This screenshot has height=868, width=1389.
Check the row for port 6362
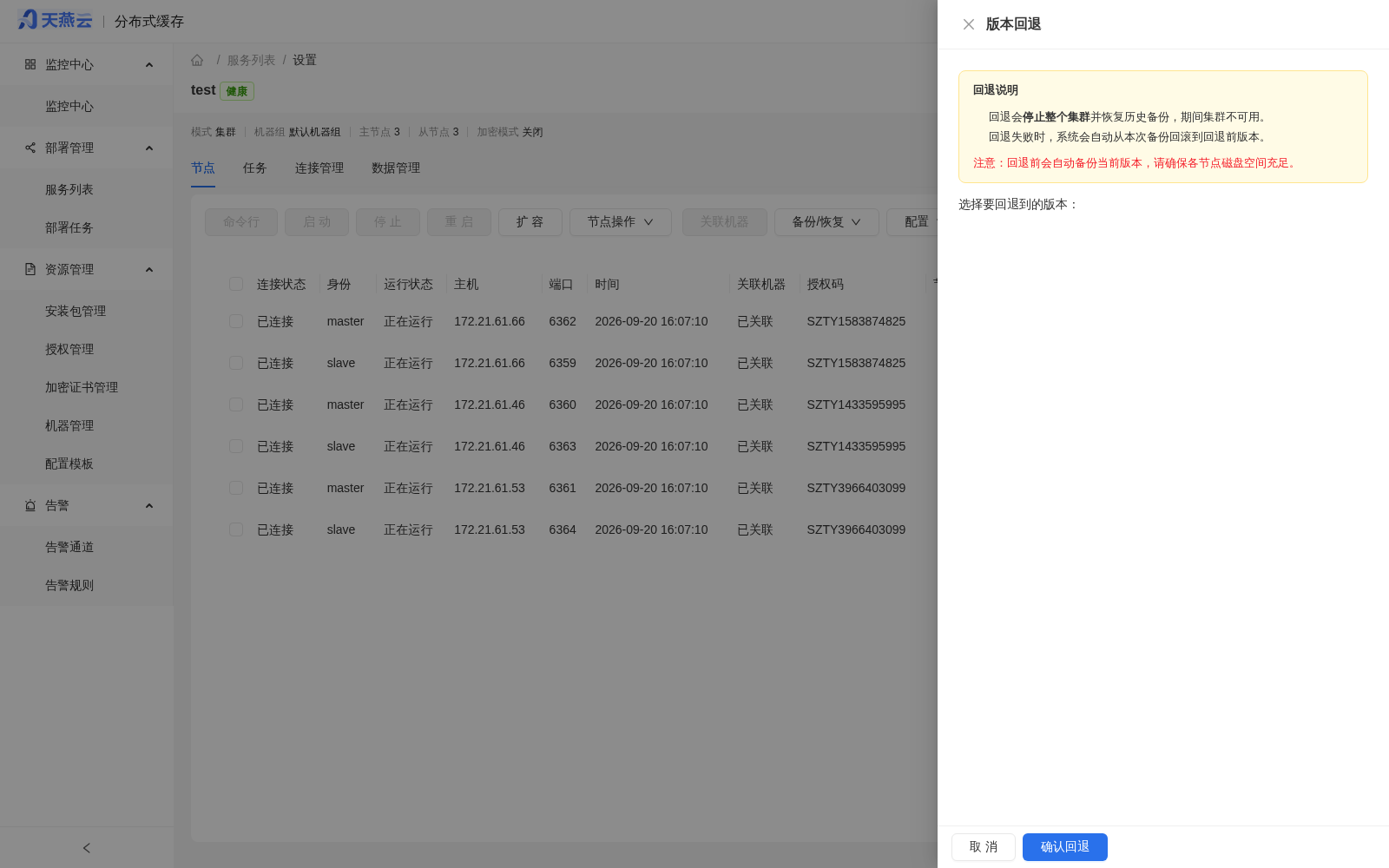pos(236,321)
